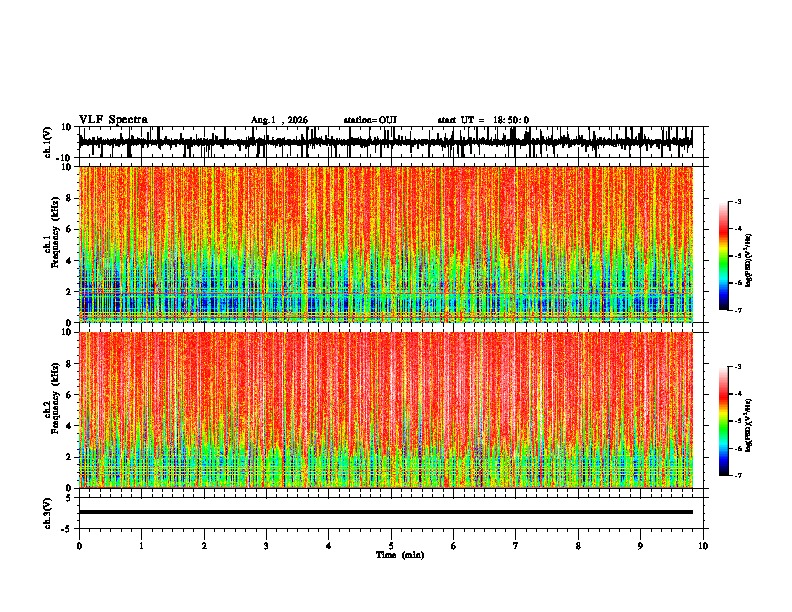Click the ch.2 Frequency (kHz) axis label
This screenshot has height=612, width=792.
click(52, 399)
